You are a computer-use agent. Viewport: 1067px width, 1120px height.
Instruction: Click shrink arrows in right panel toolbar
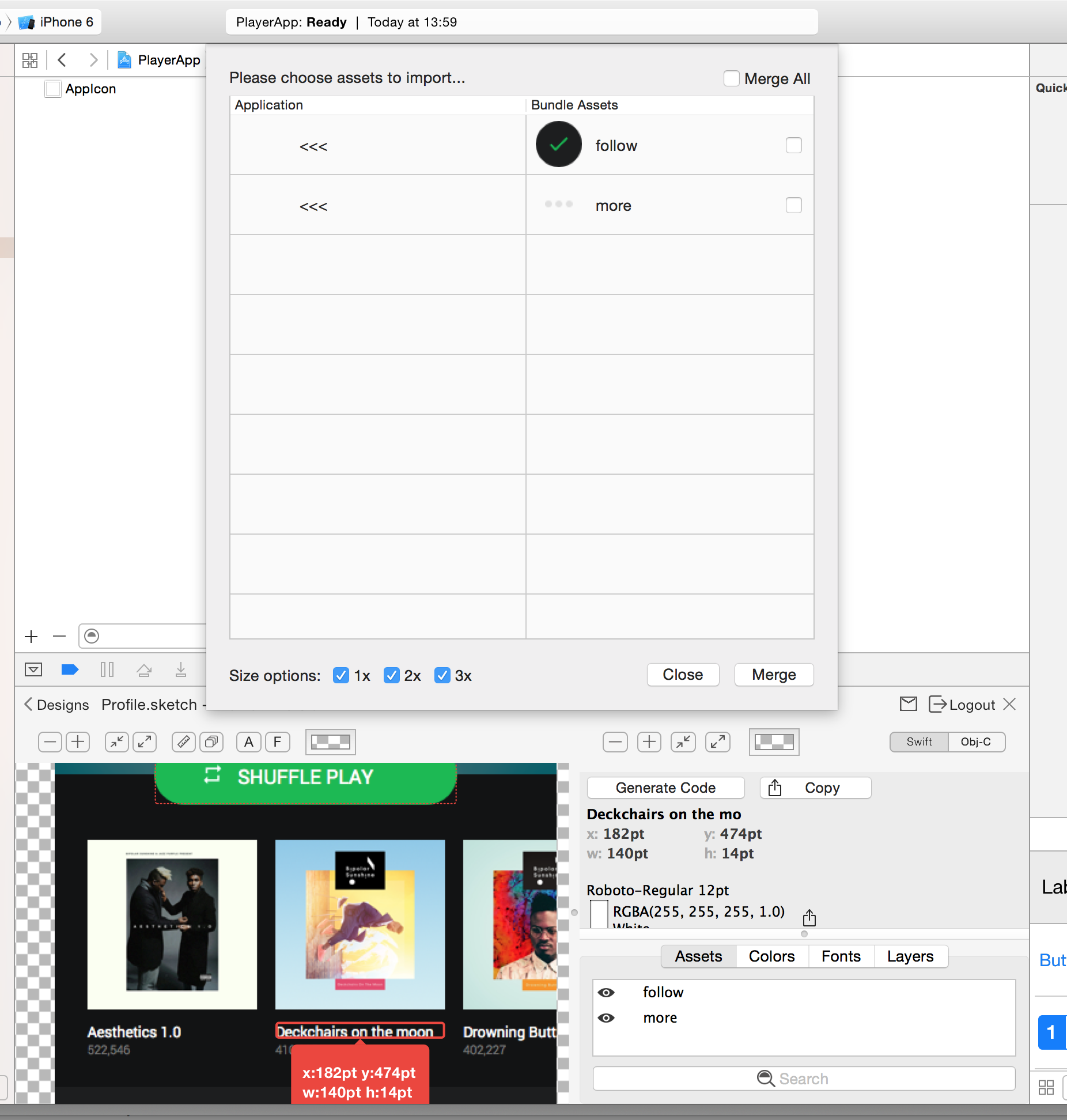(x=683, y=742)
